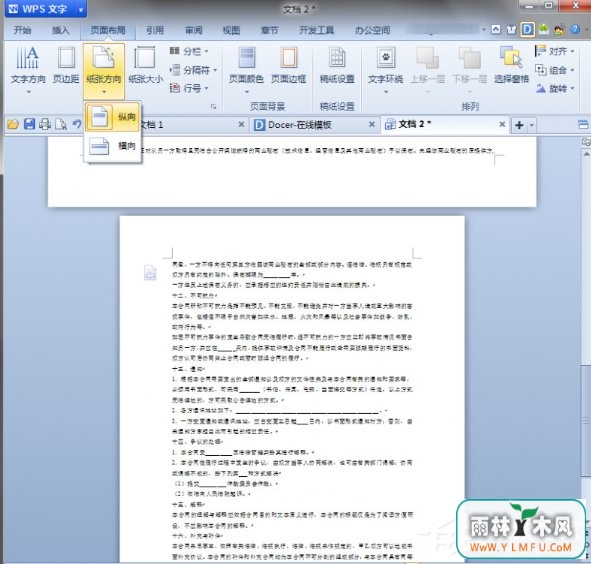Expand the 分隔符 breaks dropdown
Screen dimensions: 591x564
(x=193, y=70)
